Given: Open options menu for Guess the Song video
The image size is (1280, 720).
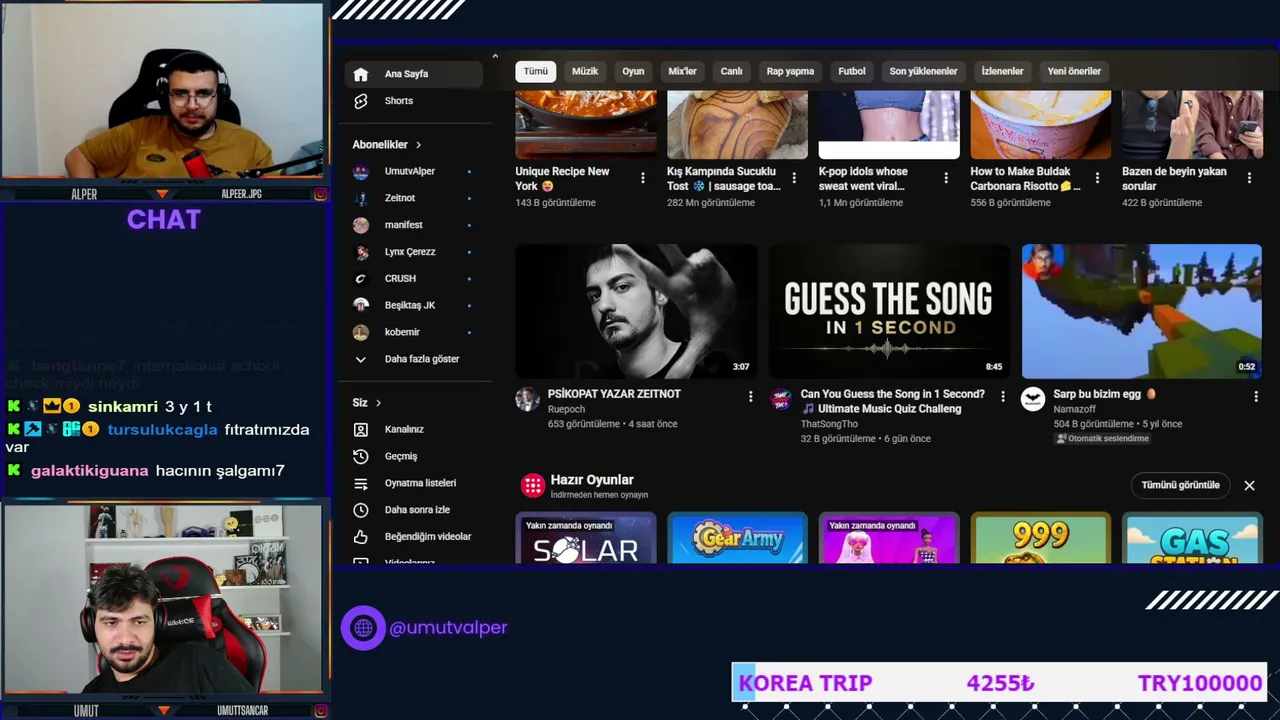Looking at the screenshot, I should point(1003,396).
